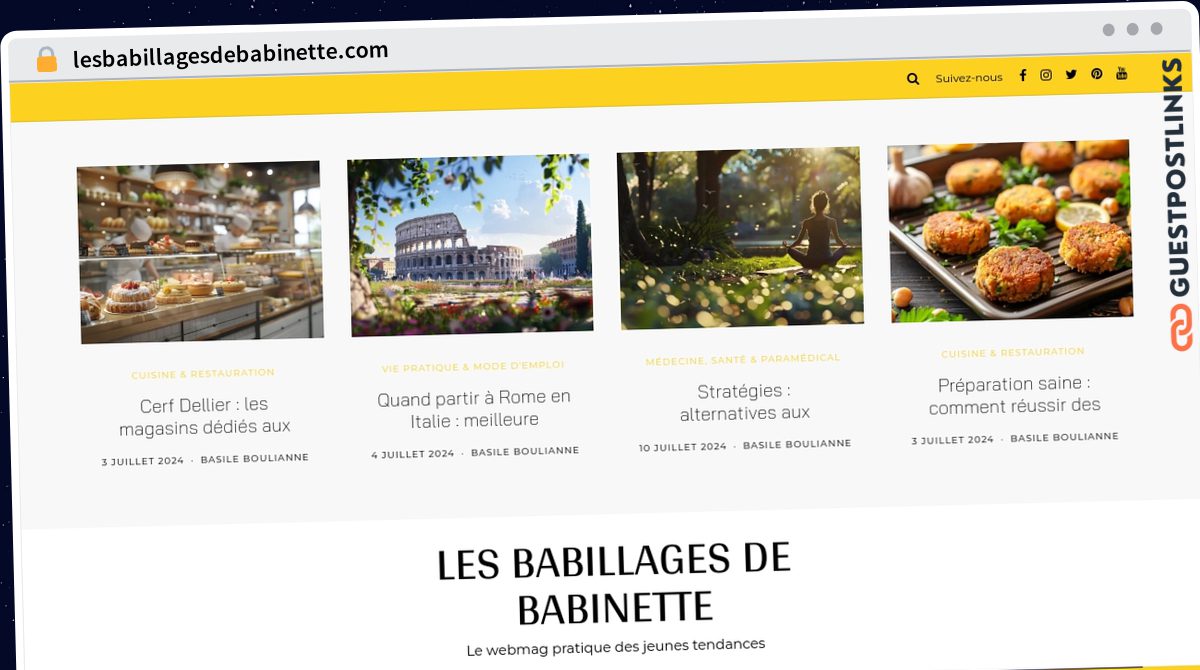Open Préparation saine article title

point(1014,395)
